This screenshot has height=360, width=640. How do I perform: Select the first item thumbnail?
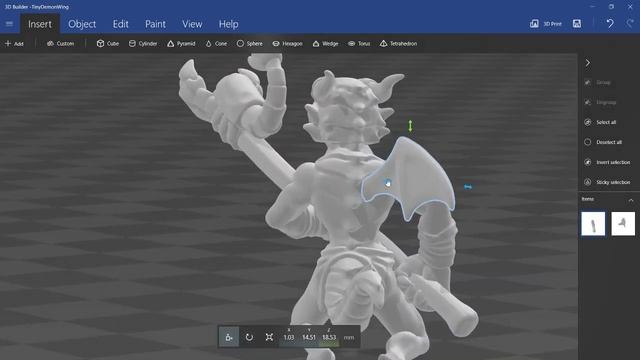click(x=593, y=224)
